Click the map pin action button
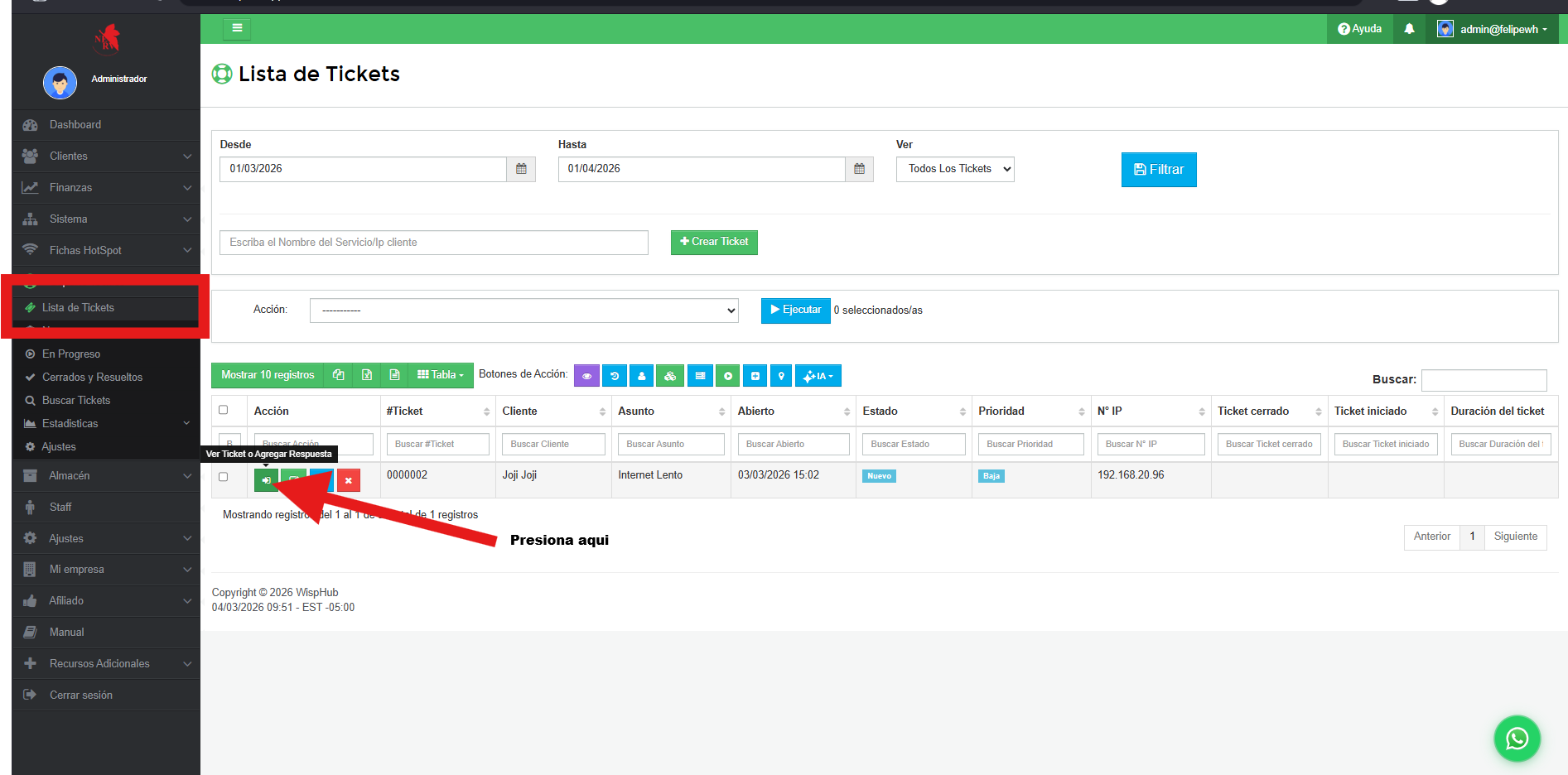The height and width of the screenshot is (775, 1568). pyautogui.click(x=781, y=376)
